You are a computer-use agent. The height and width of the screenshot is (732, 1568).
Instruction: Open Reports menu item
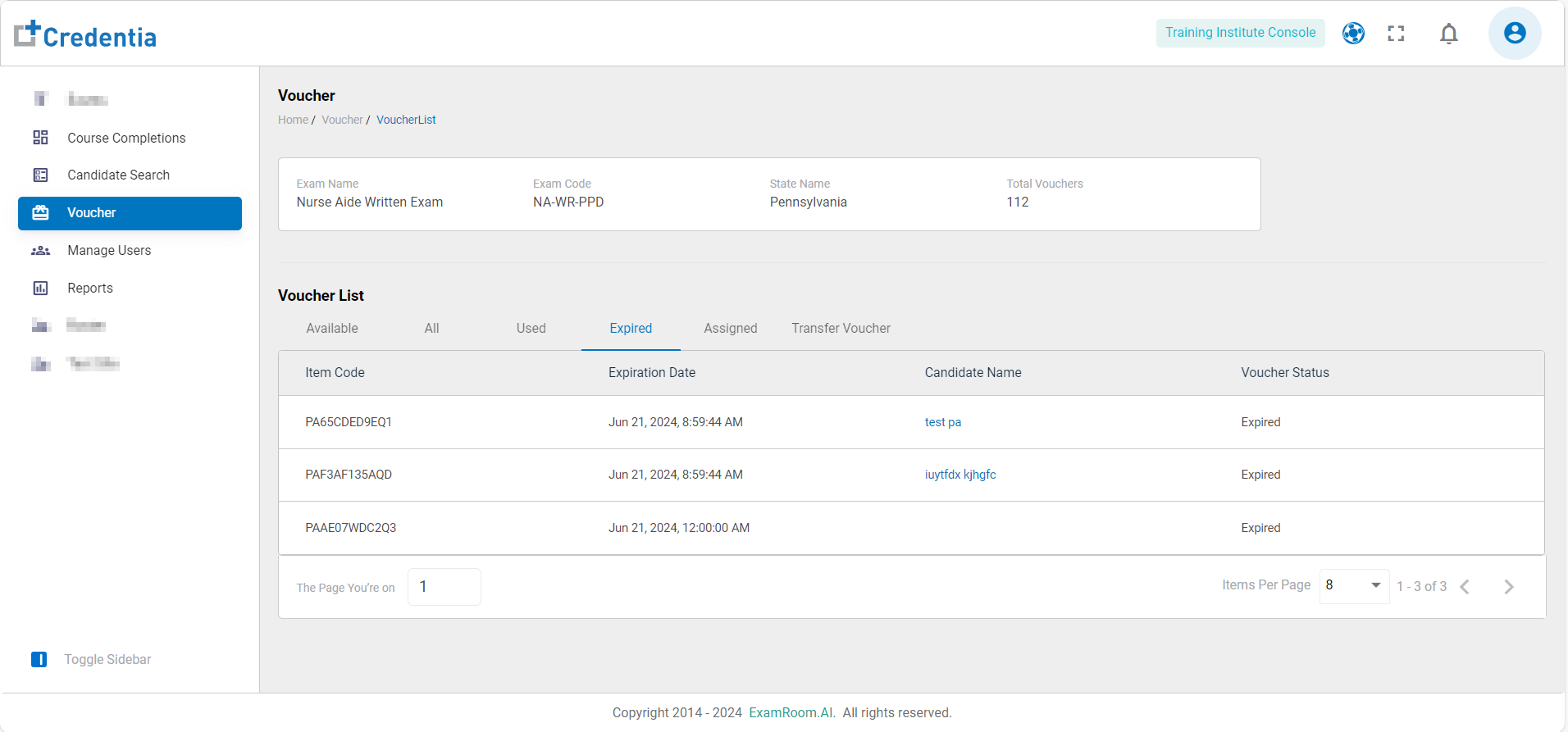tap(90, 288)
